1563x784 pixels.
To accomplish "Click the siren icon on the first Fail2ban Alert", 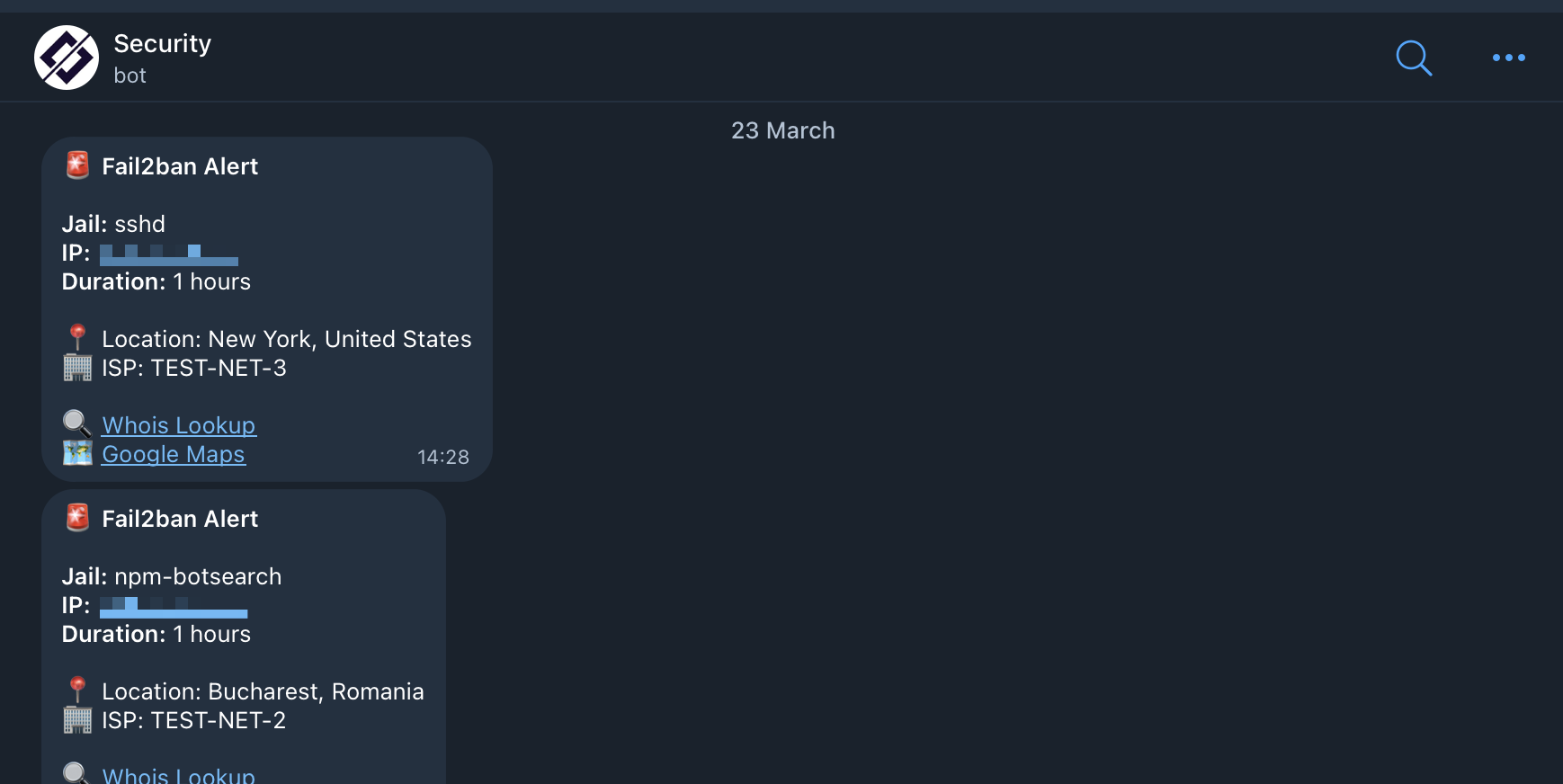I will (x=76, y=165).
